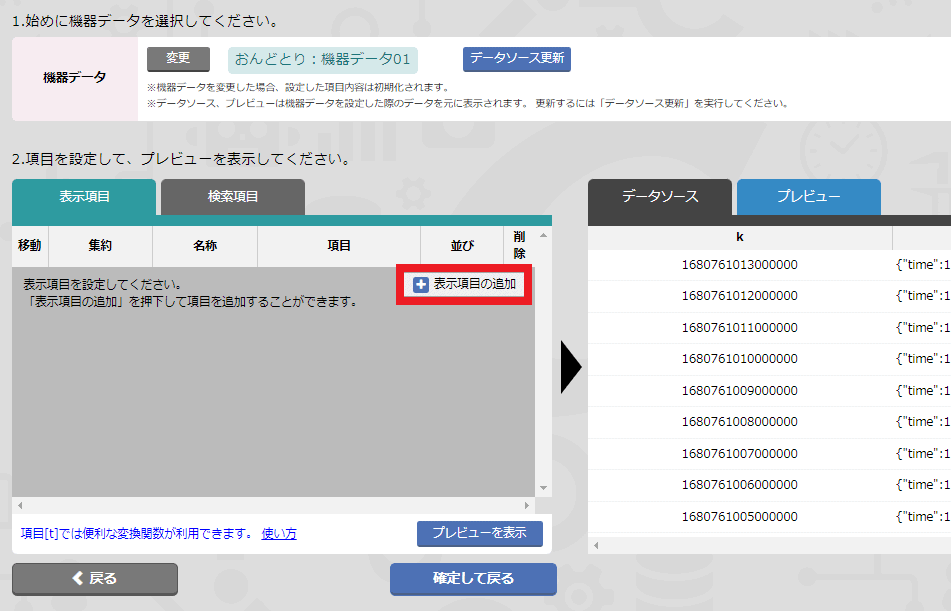Switch to the 表示項目 tab
The image size is (951, 611).
click(84, 197)
